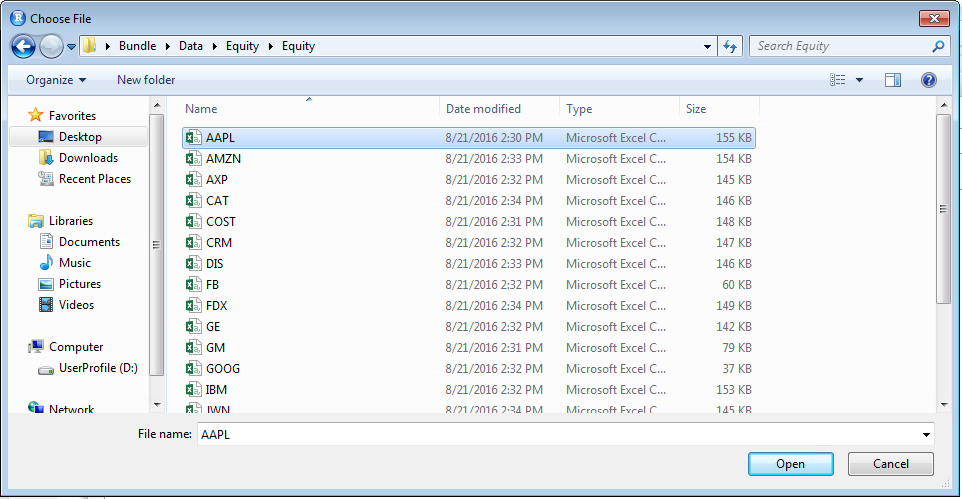Click the folder icon in address bar
Image resolution: width=962 pixels, height=499 pixels.
point(90,46)
